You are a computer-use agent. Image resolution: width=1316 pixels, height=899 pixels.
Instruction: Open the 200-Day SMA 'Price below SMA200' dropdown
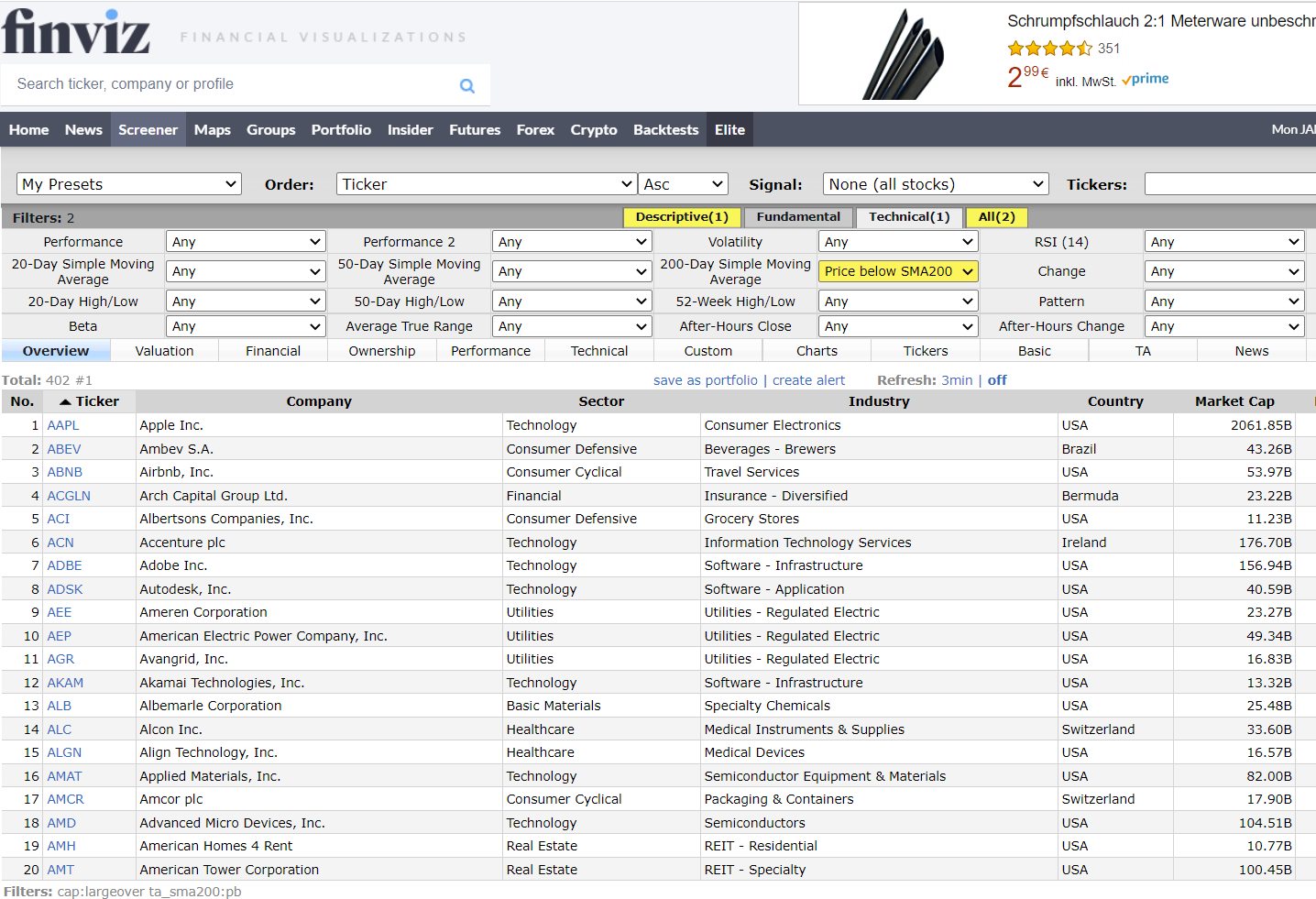tap(897, 271)
